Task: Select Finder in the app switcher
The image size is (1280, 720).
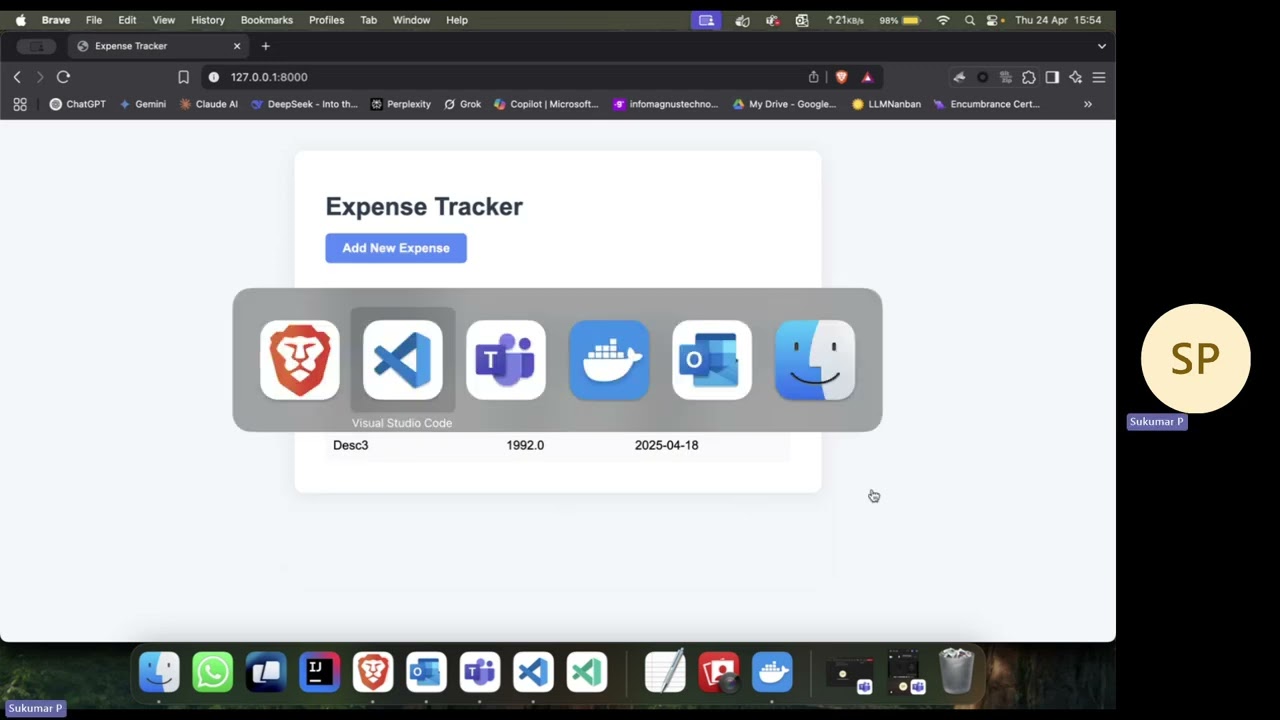Action: click(x=815, y=360)
